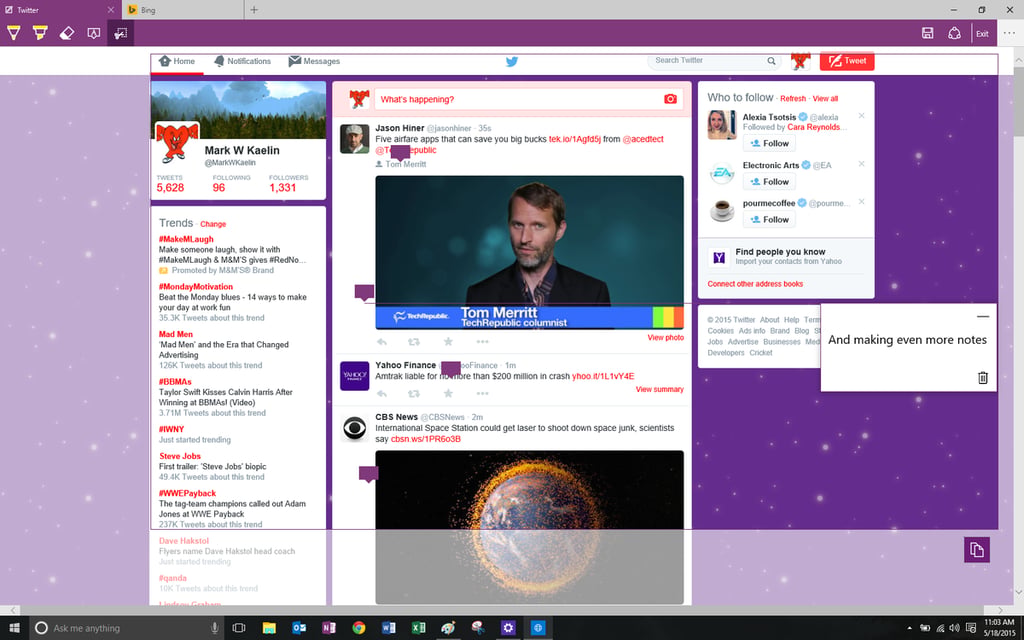
Task: Open Excel from the taskbar
Action: (x=419, y=628)
